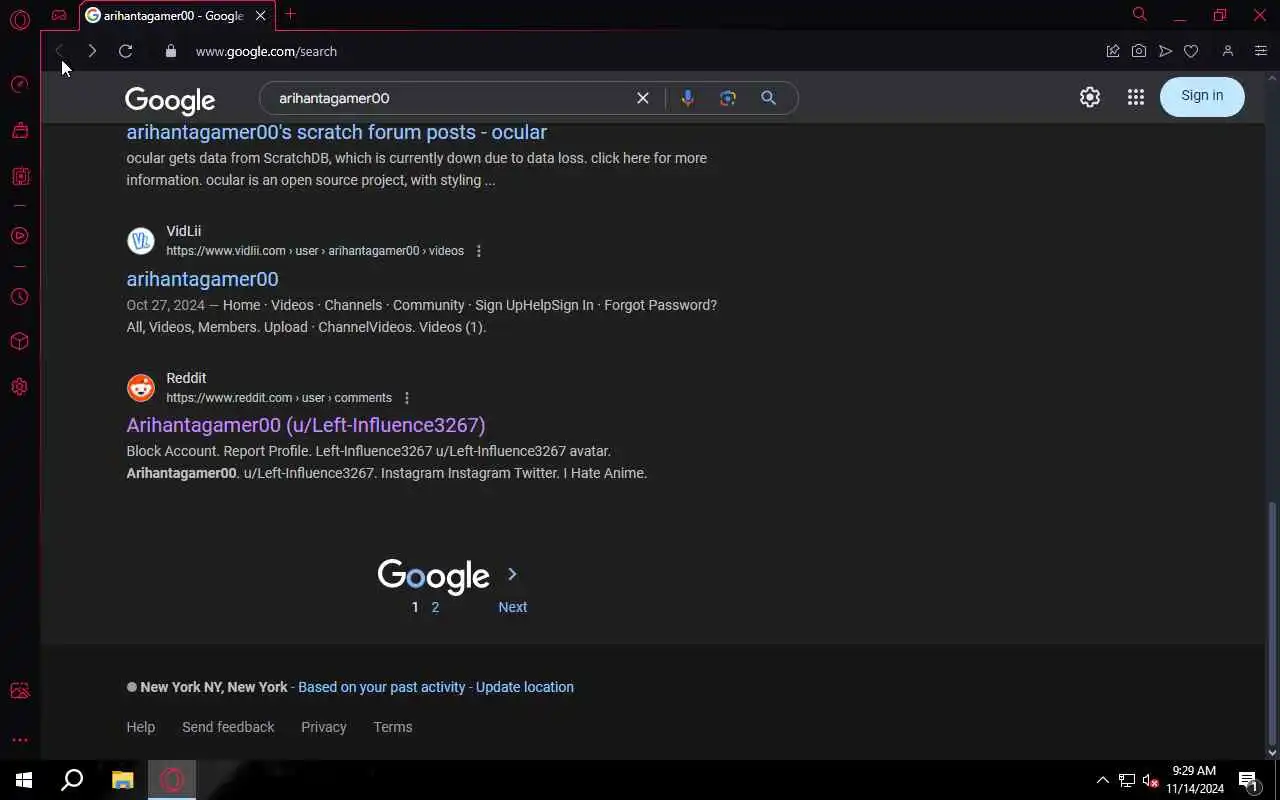Open the Windows Start menu
The height and width of the screenshot is (800, 1280).
pos(24,780)
